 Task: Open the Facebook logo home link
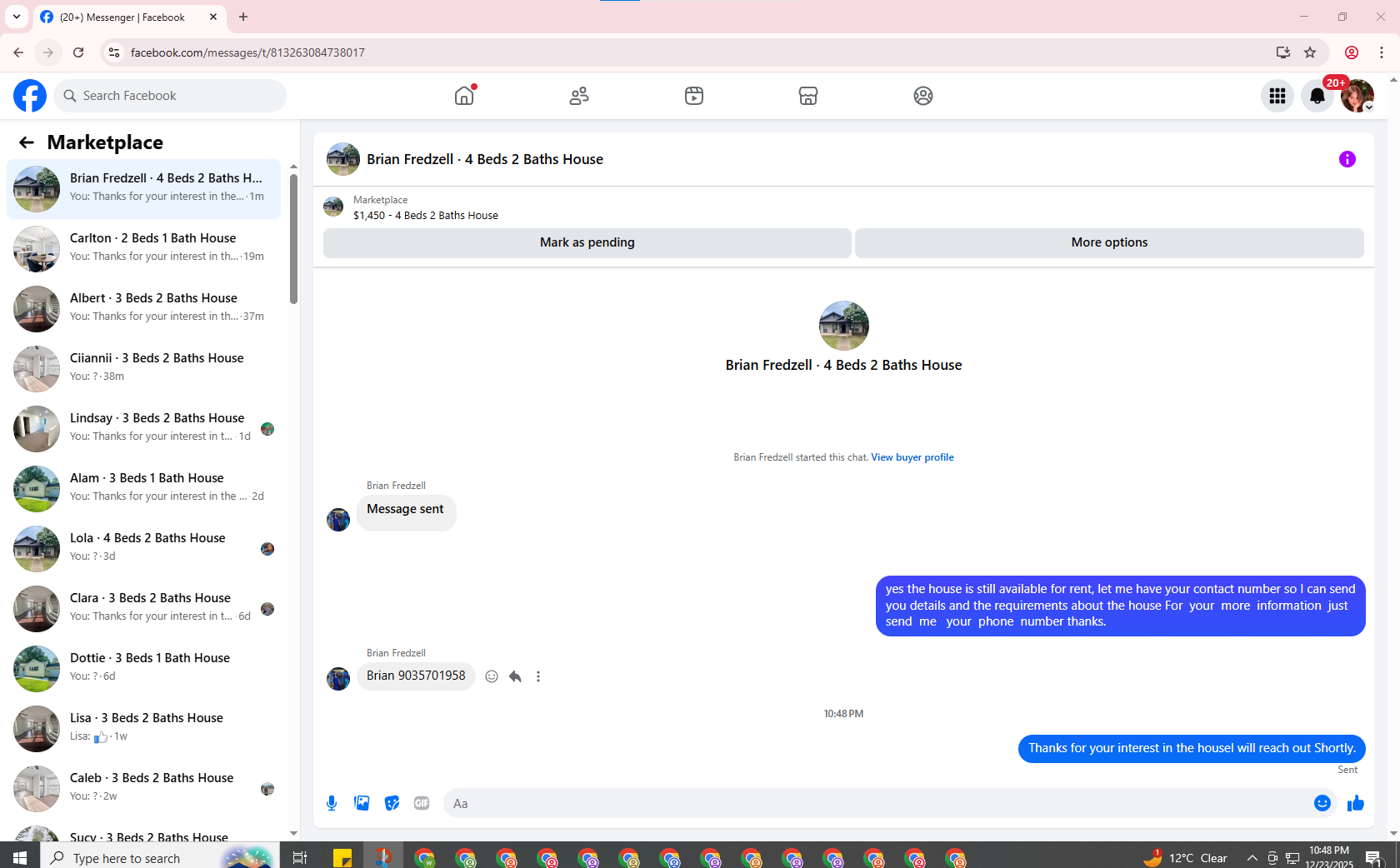click(x=30, y=96)
